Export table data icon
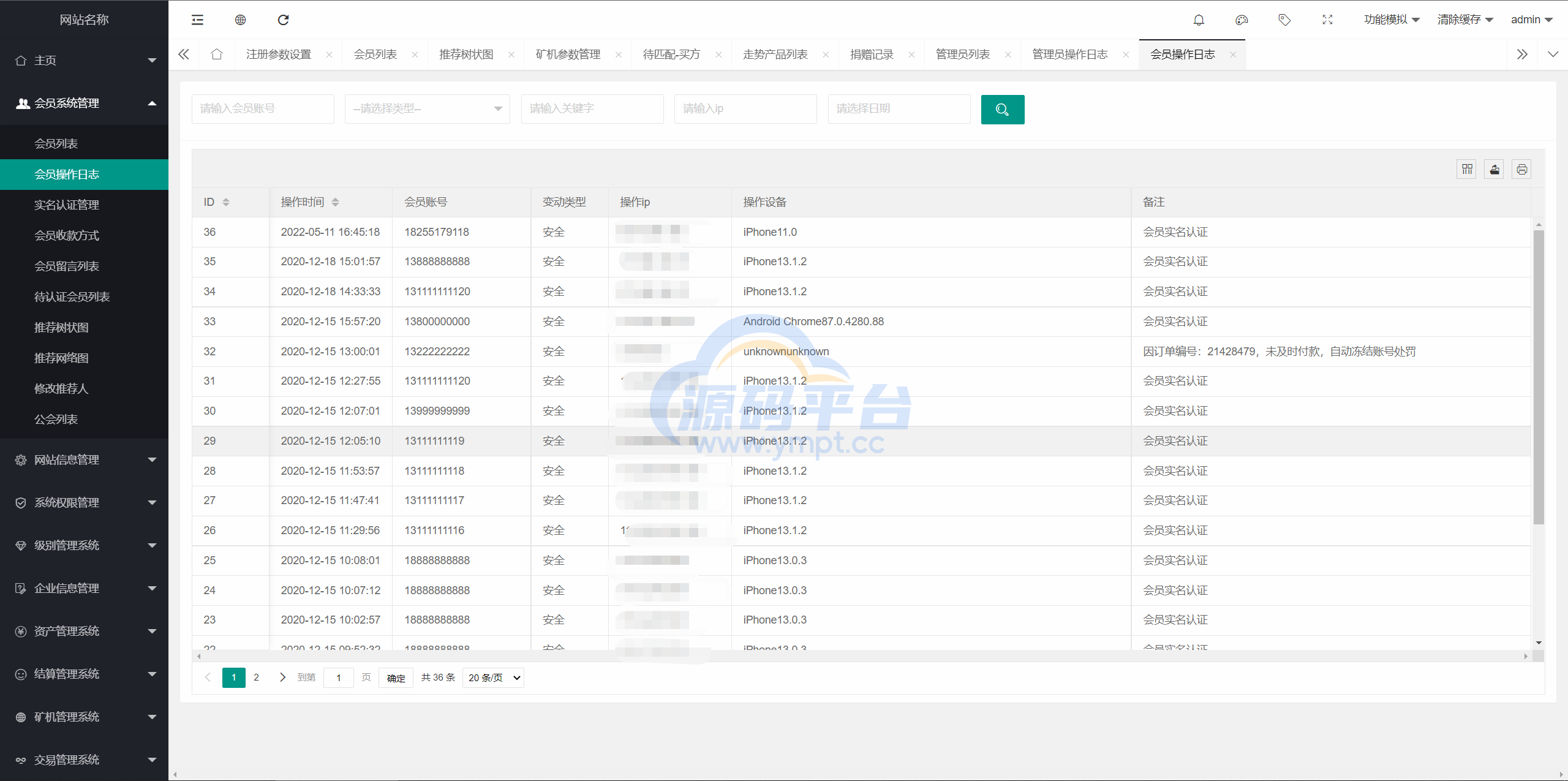The height and width of the screenshot is (781, 1568). click(1494, 169)
